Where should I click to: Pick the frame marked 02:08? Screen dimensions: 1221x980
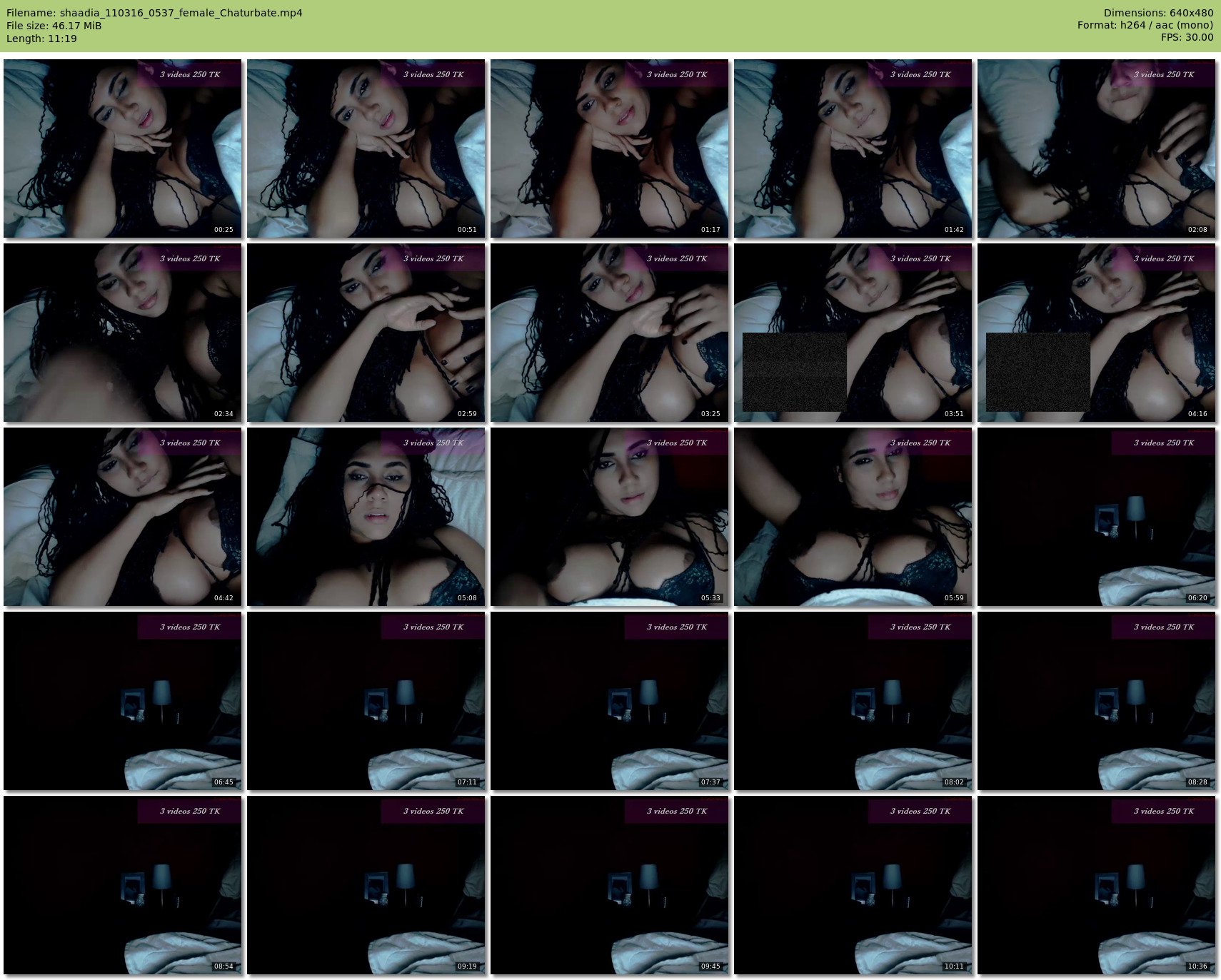coord(1097,148)
